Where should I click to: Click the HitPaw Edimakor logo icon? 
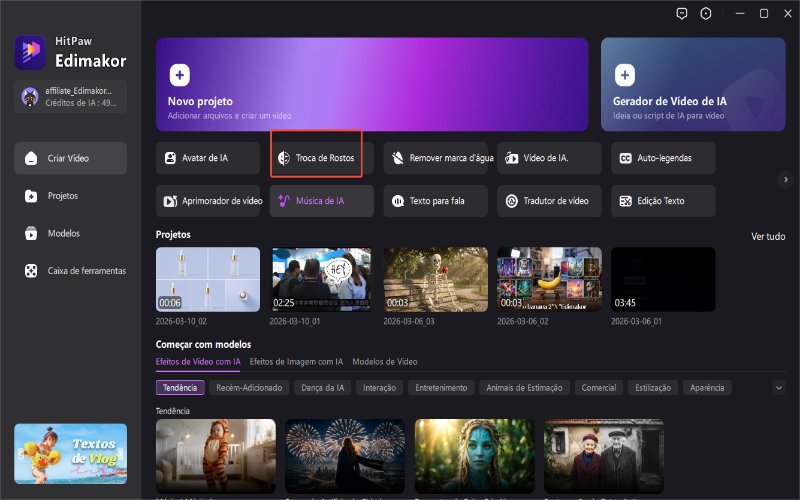click(30, 52)
